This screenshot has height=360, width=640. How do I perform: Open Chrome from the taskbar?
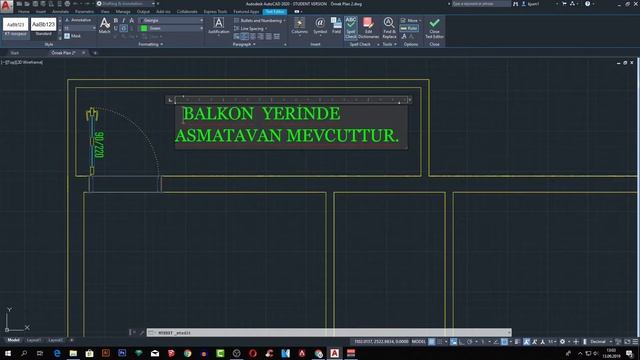coord(187,353)
